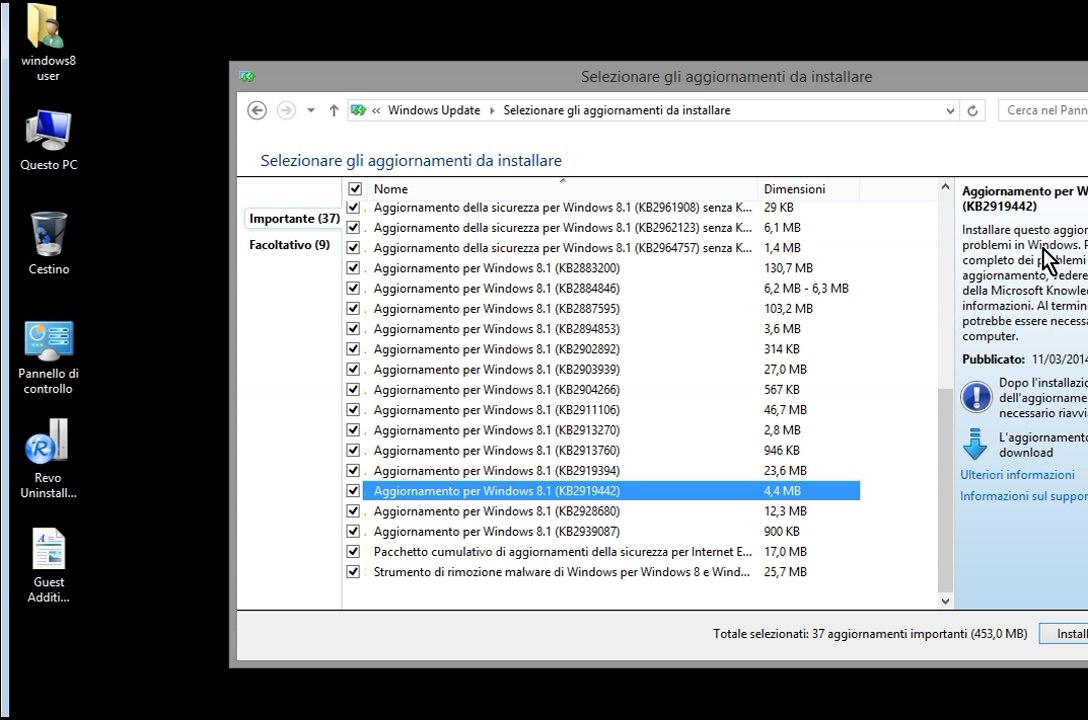
Task: Select the Cestino recycle bin icon
Action: click(49, 243)
